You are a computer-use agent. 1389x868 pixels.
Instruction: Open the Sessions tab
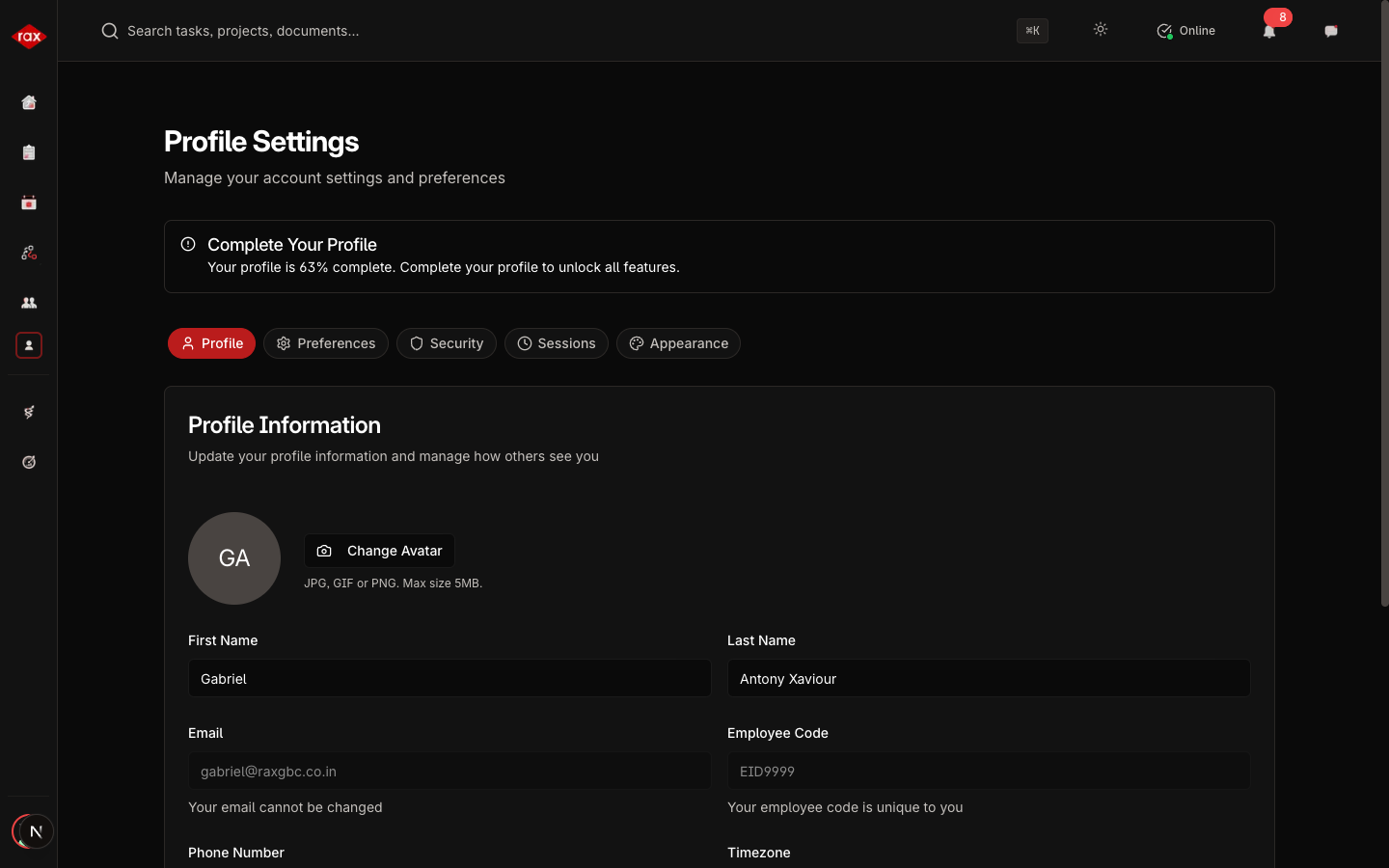click(x=557, y=343)
